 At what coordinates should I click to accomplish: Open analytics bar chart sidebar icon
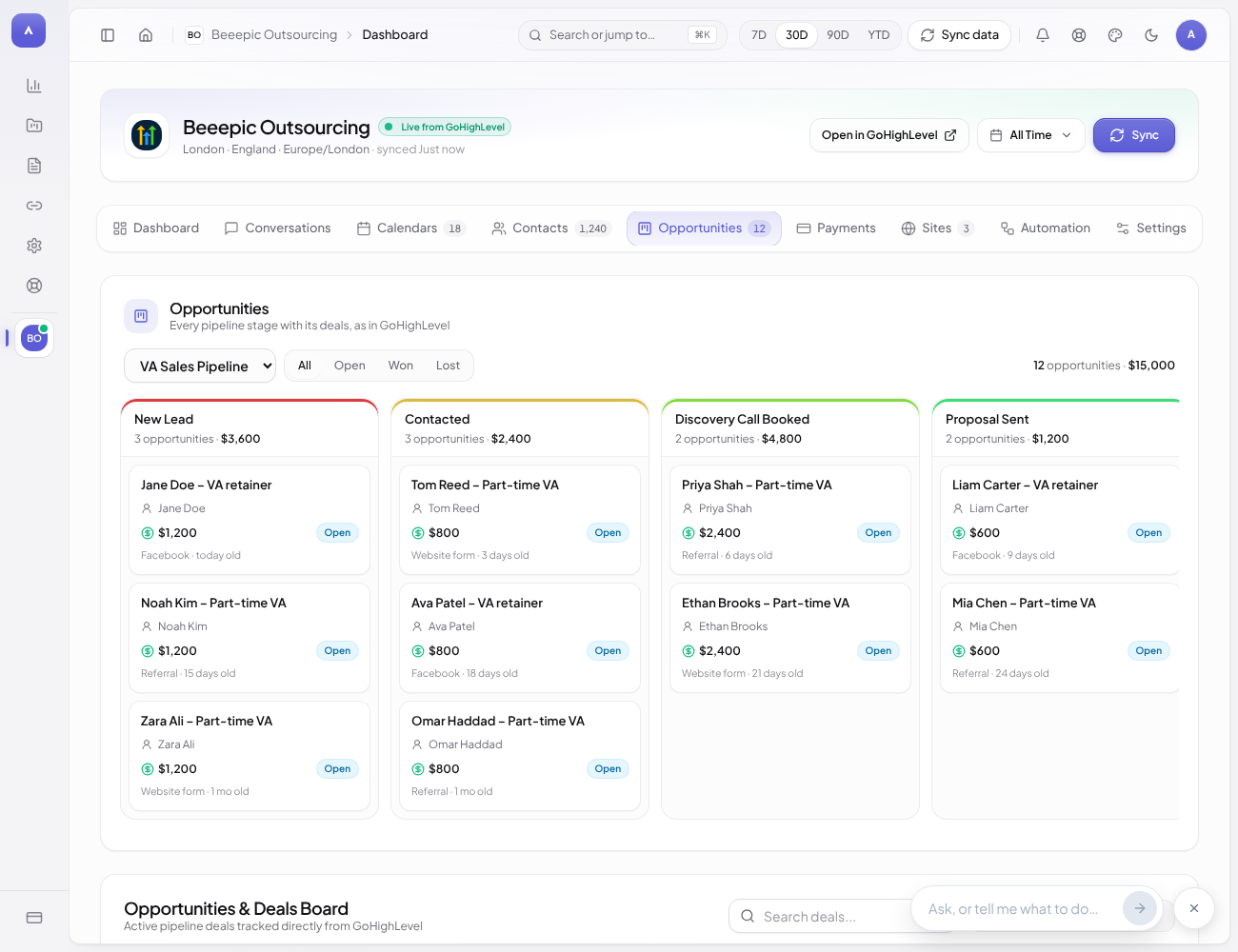point(34,86)
